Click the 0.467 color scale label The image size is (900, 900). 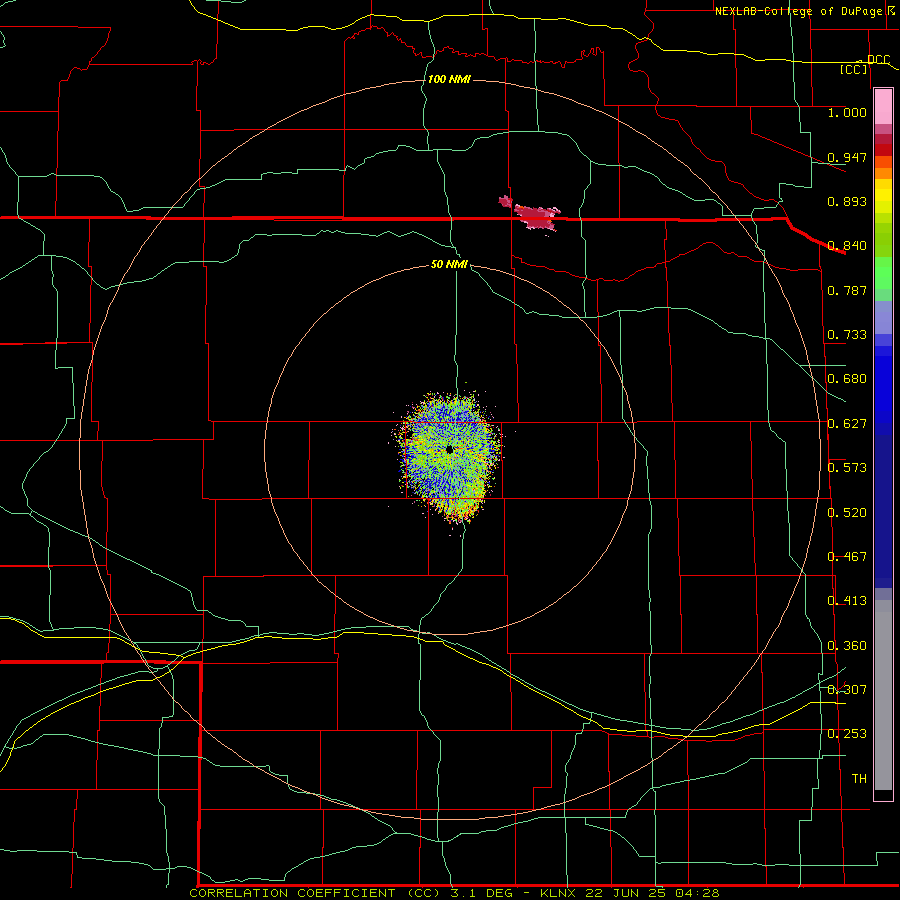[x=847, y=557]
